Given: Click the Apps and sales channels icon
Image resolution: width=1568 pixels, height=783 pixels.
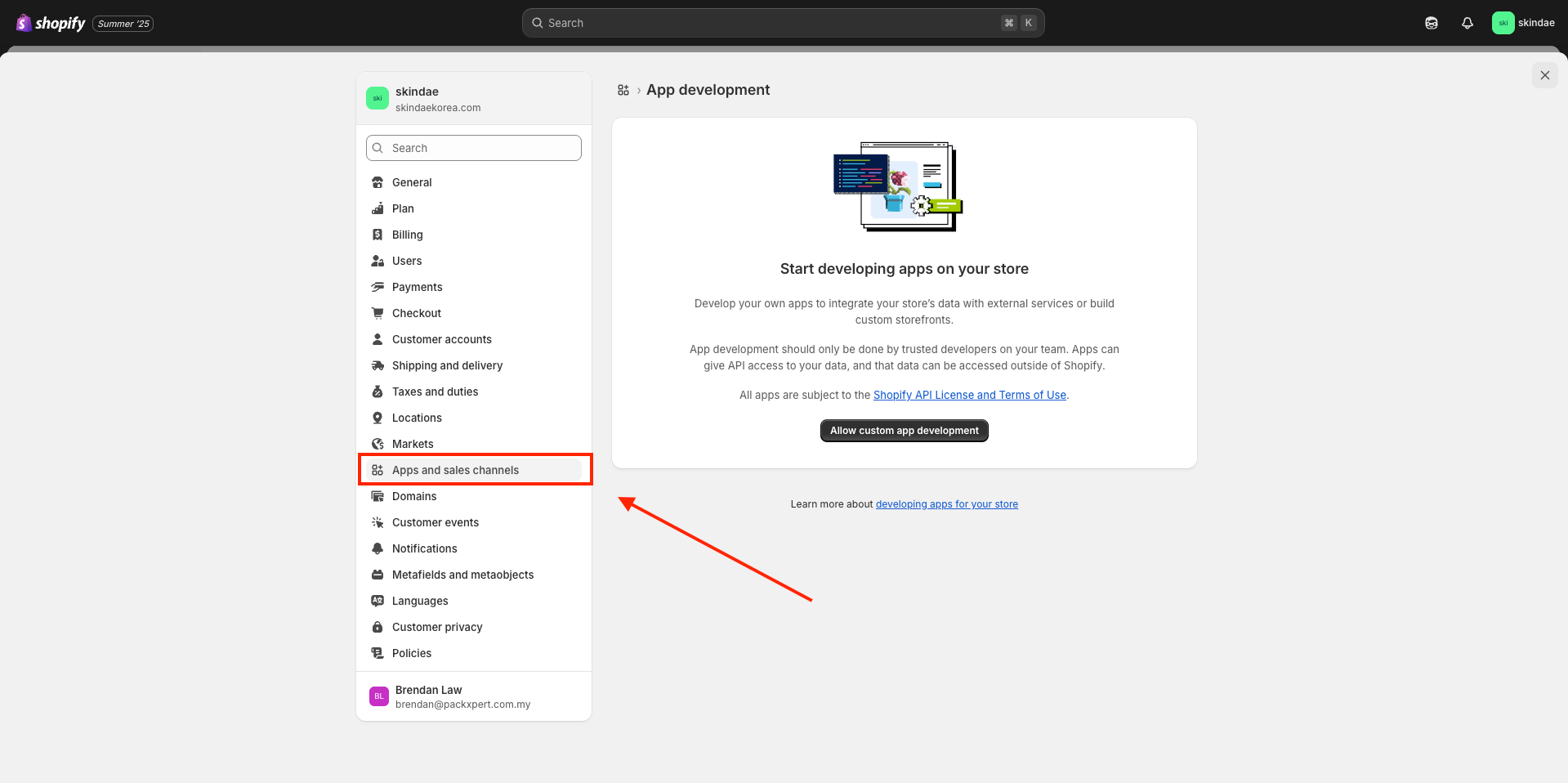Looking at the screenshot, I should tap(377, 470).
